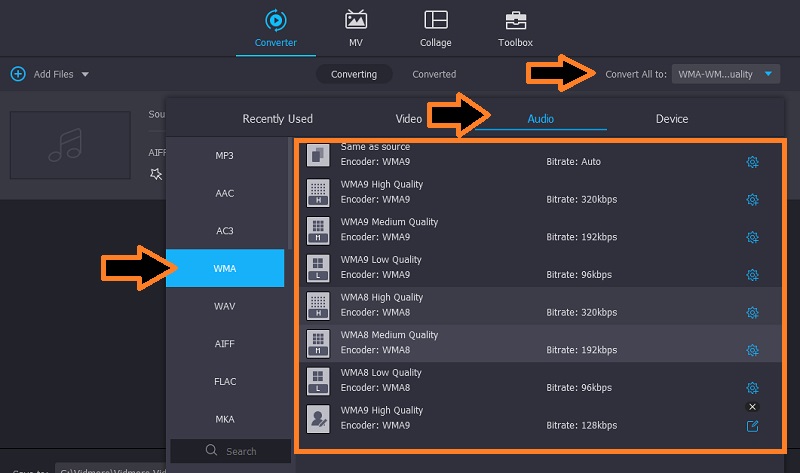The width and height of the screenshot is (800, 473).
Task: Open the Collage section icon
Action: point(435,21)
